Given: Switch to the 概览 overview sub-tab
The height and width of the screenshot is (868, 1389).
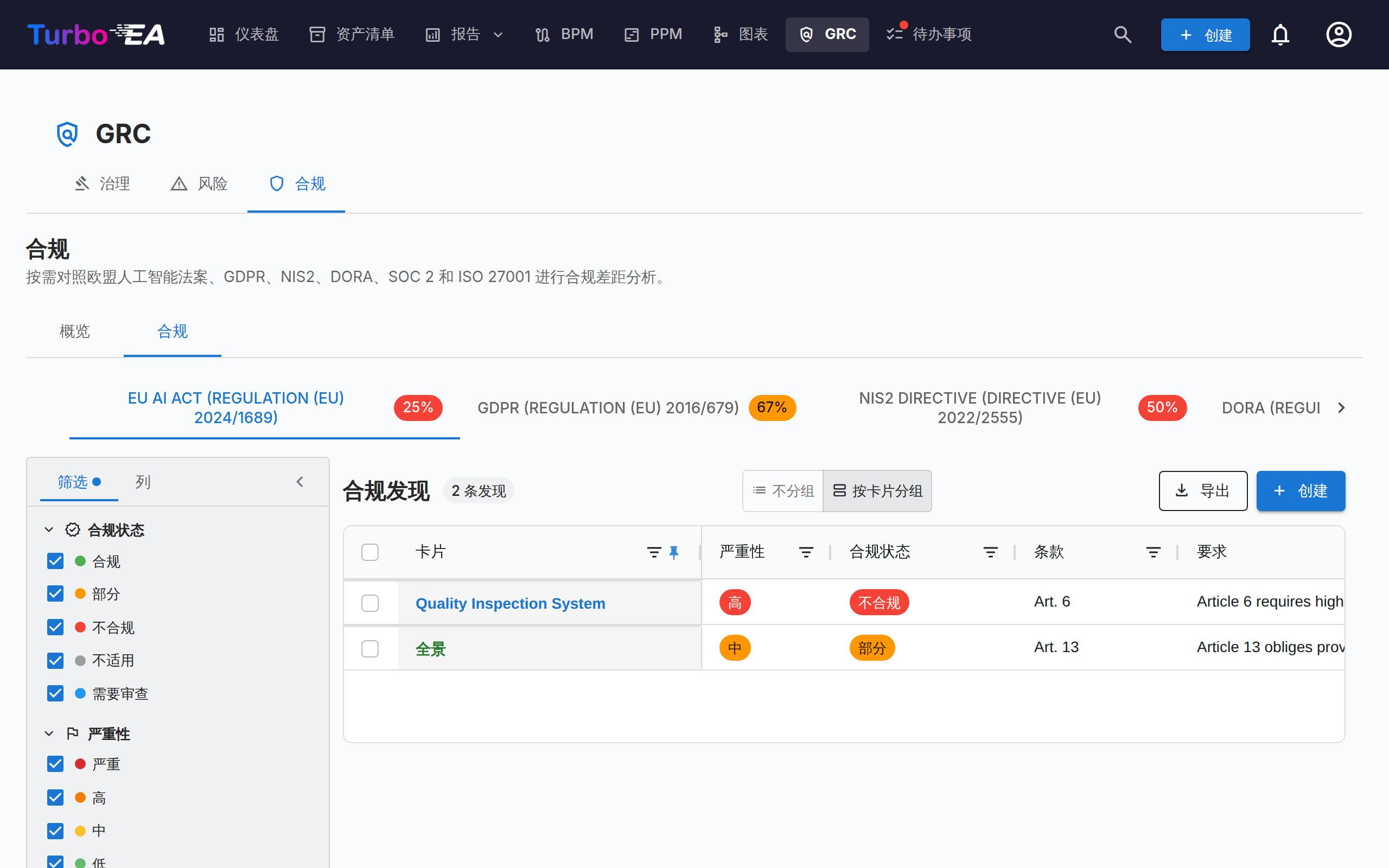Looking at the screenshot, I should 75,331.
